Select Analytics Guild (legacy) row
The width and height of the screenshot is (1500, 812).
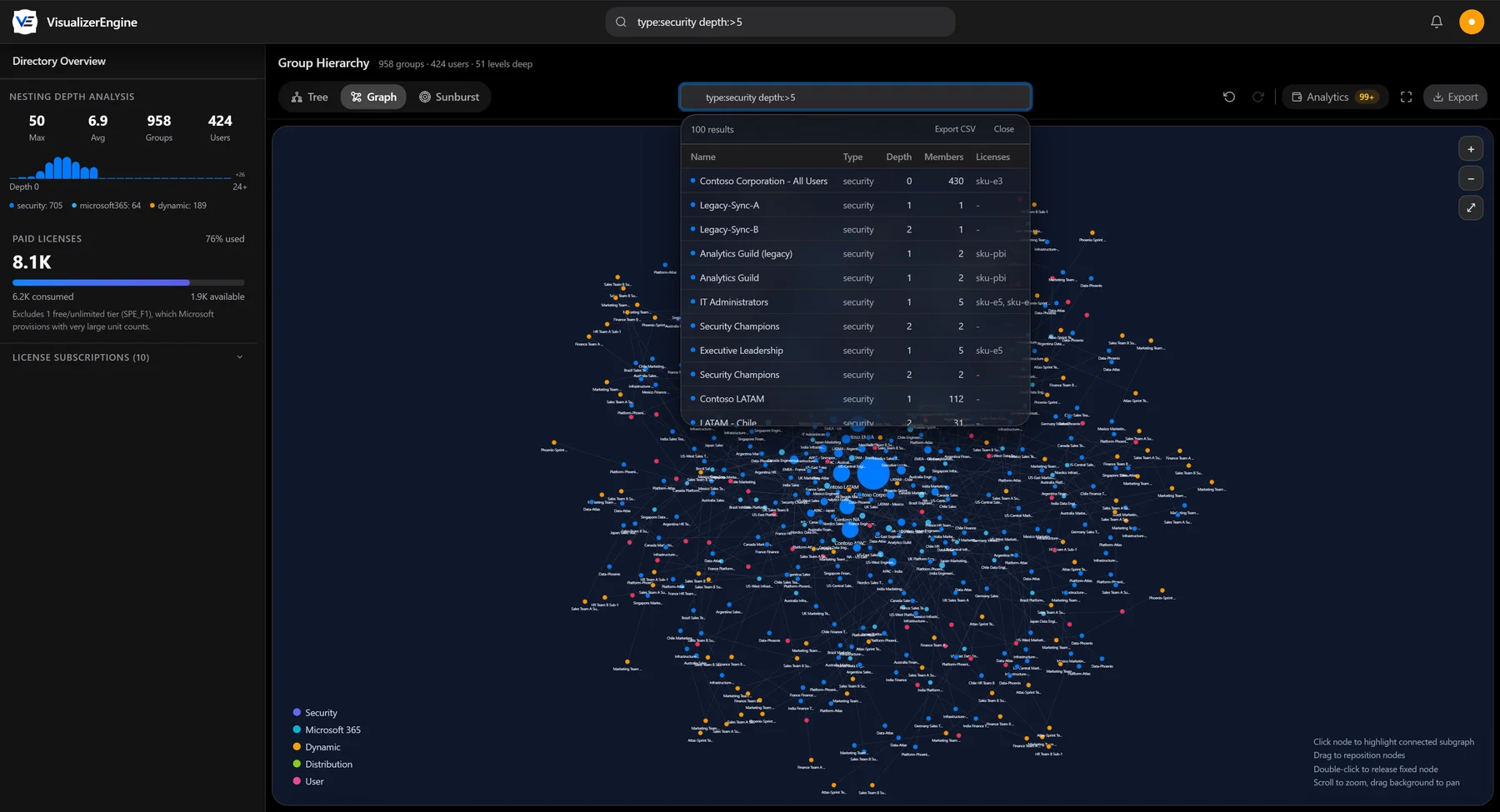[x=855, y=253]
